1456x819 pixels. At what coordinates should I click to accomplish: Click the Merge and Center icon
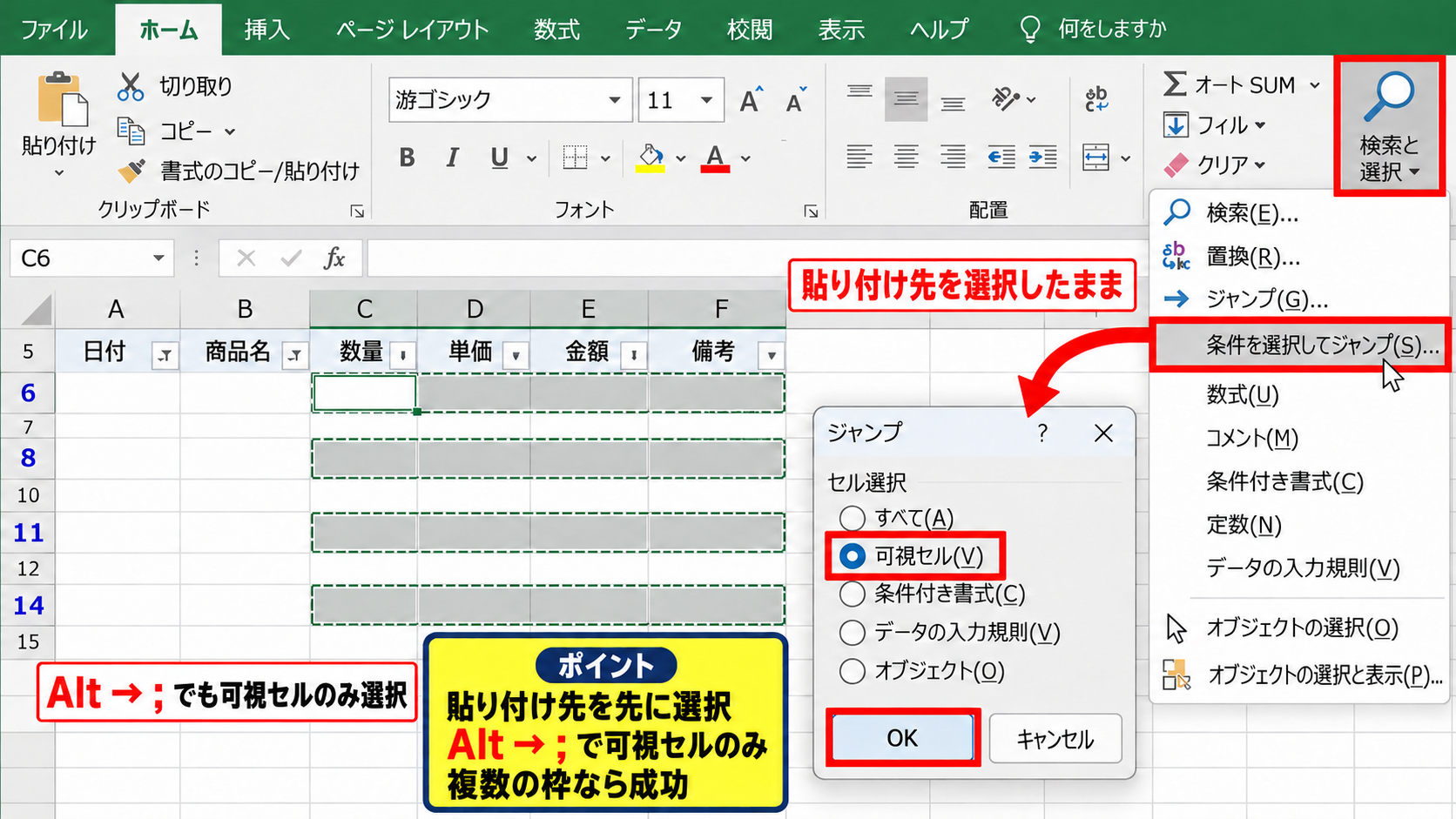1095,158
